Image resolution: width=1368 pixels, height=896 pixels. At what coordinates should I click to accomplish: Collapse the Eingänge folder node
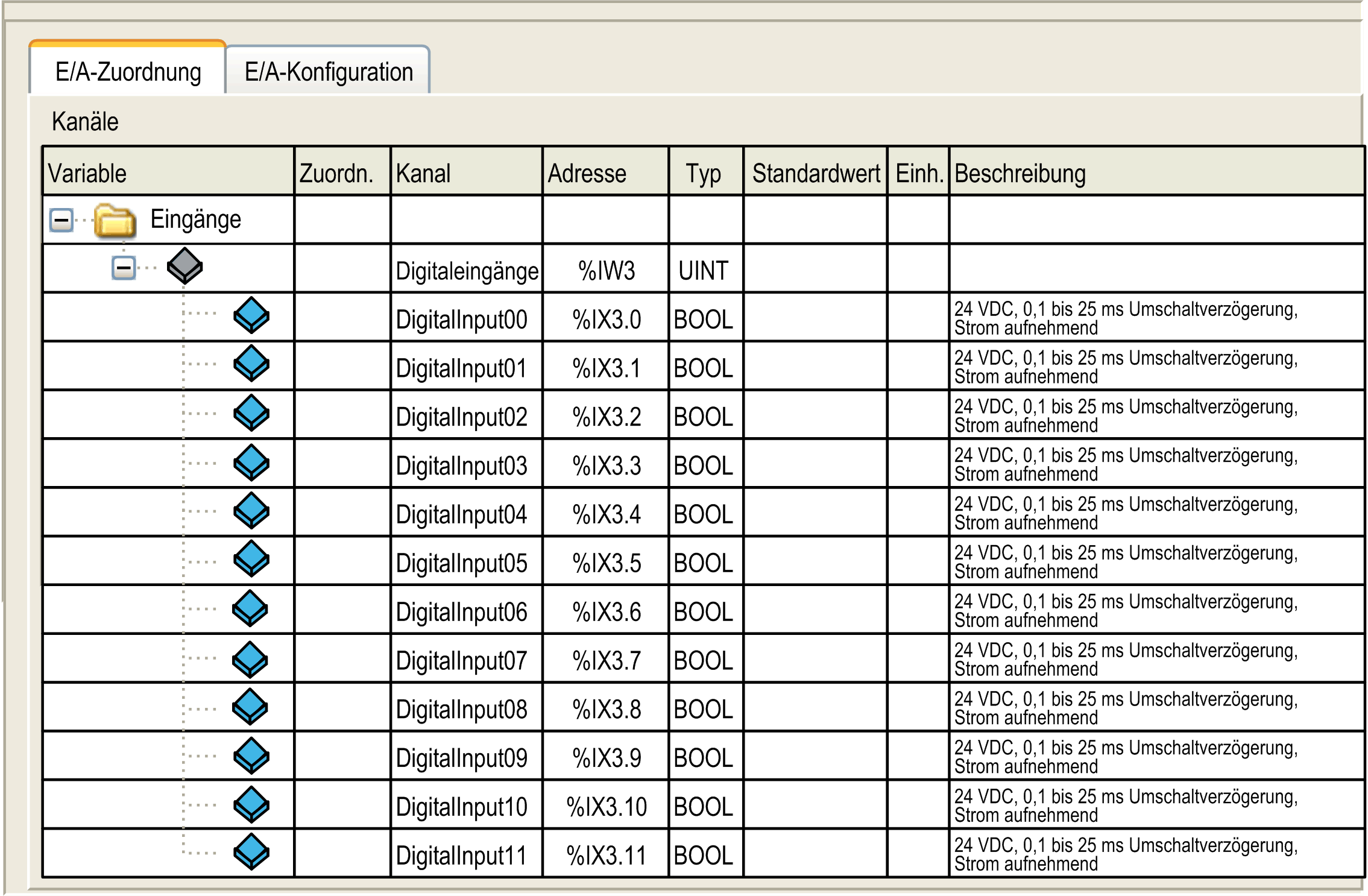pyautogui.click(x=61, y=219)
